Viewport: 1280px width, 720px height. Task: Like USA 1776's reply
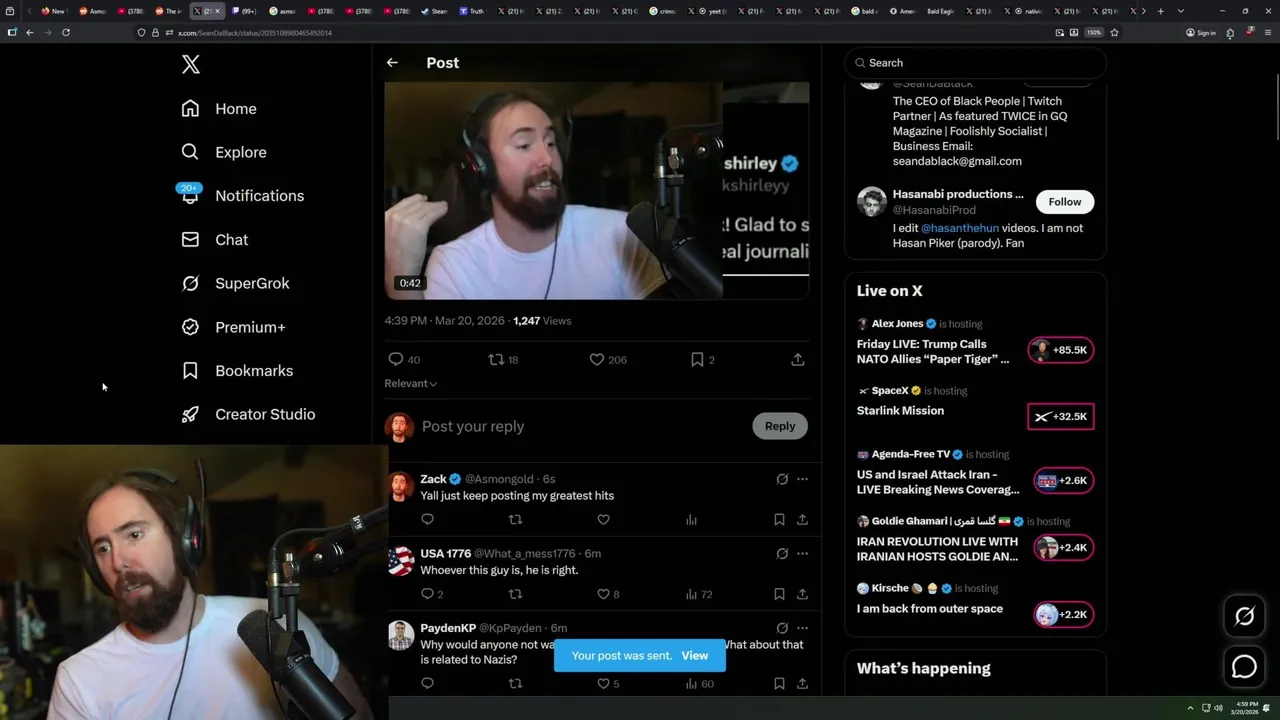pos(608,594)
